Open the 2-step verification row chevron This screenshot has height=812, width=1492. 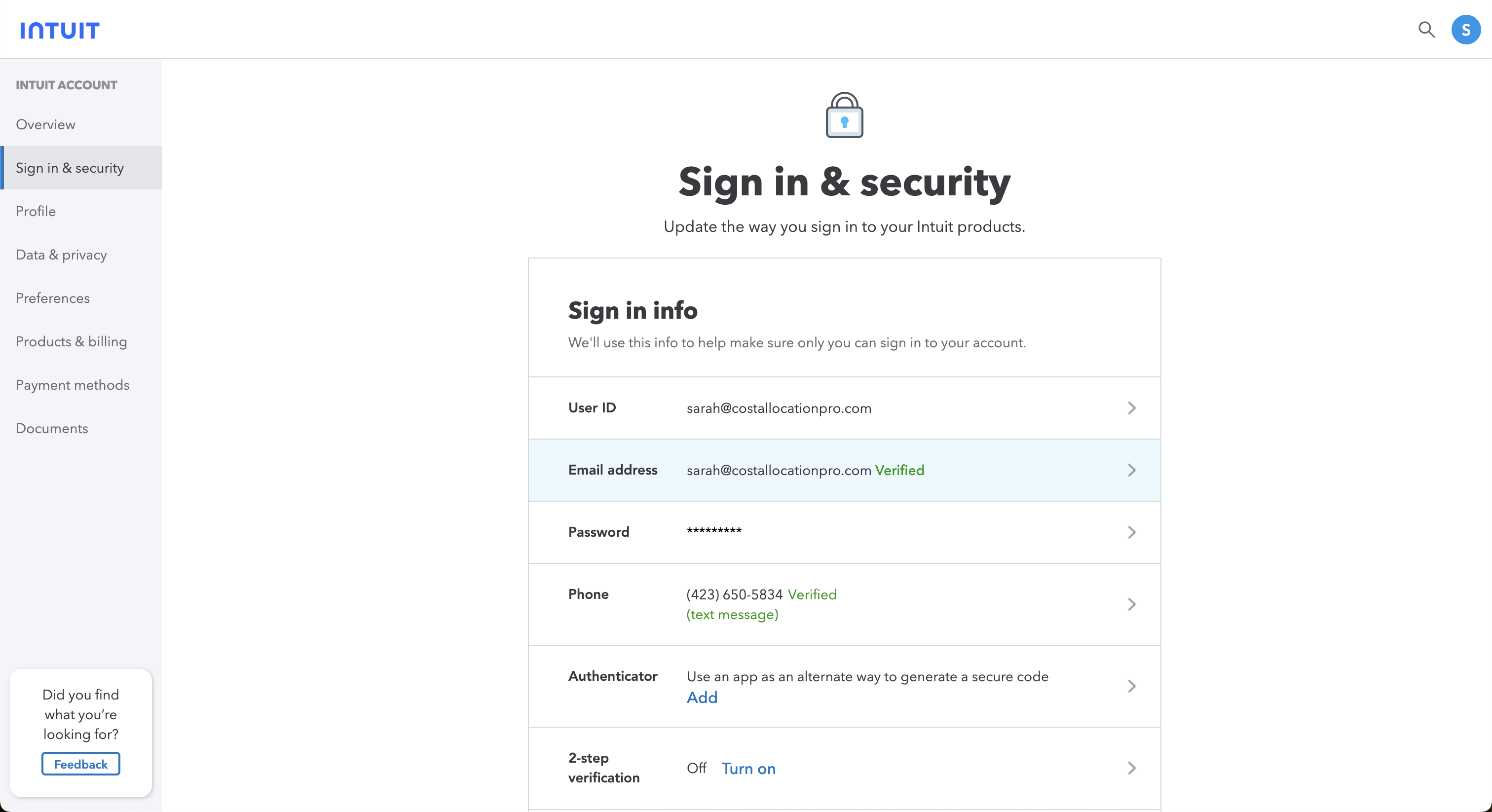click(x=1132, y=769)
